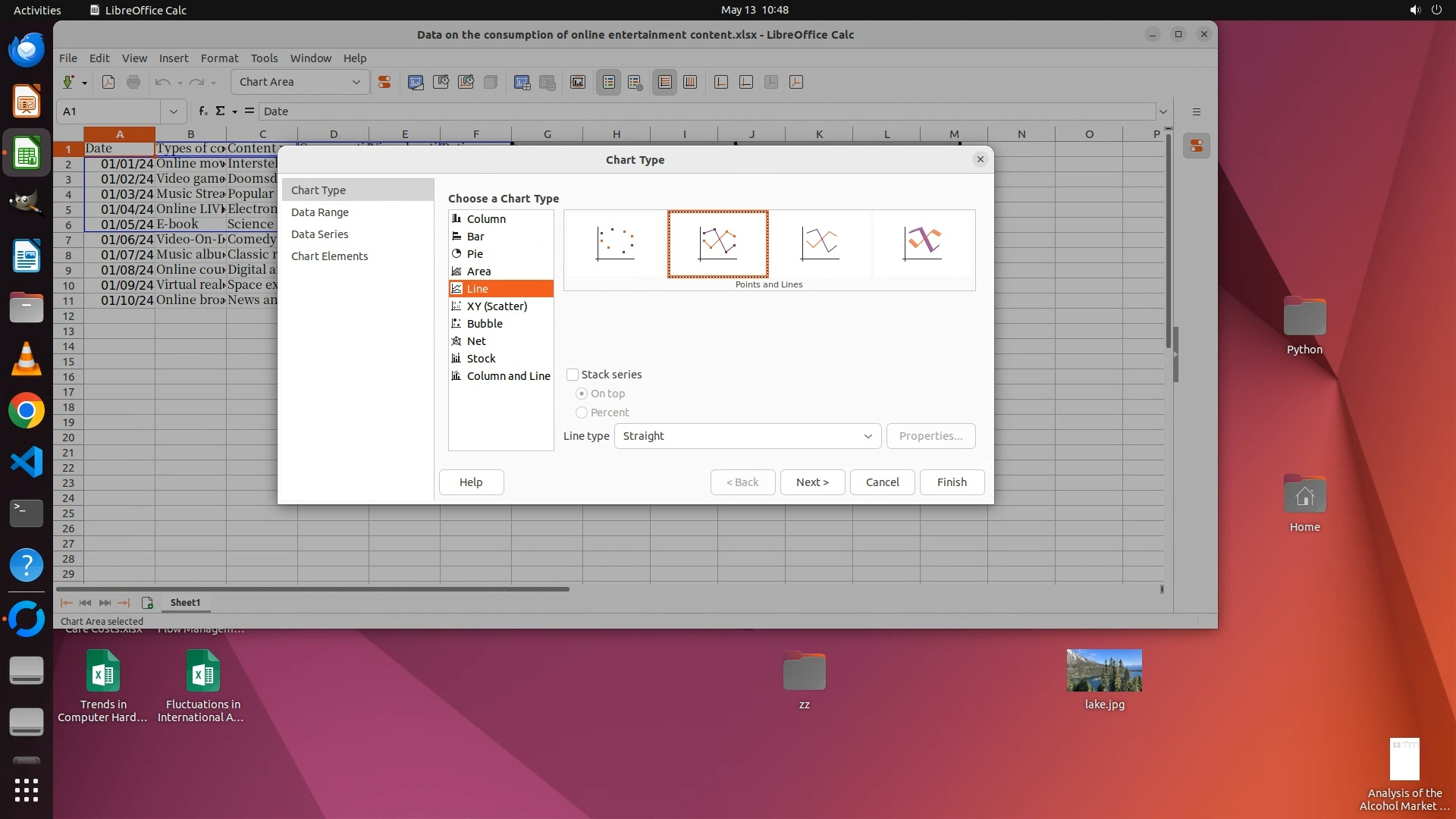Toggle the Legend On/Off toolbar icon
This screenshot has width=1456, height=819.
click(x=609, y=82)
